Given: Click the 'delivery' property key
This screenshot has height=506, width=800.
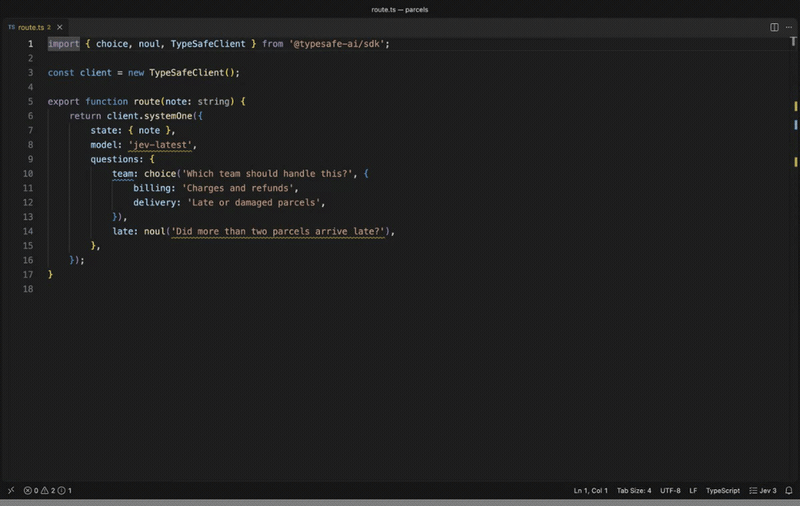Looking at the screenshot, I should 155,203.
